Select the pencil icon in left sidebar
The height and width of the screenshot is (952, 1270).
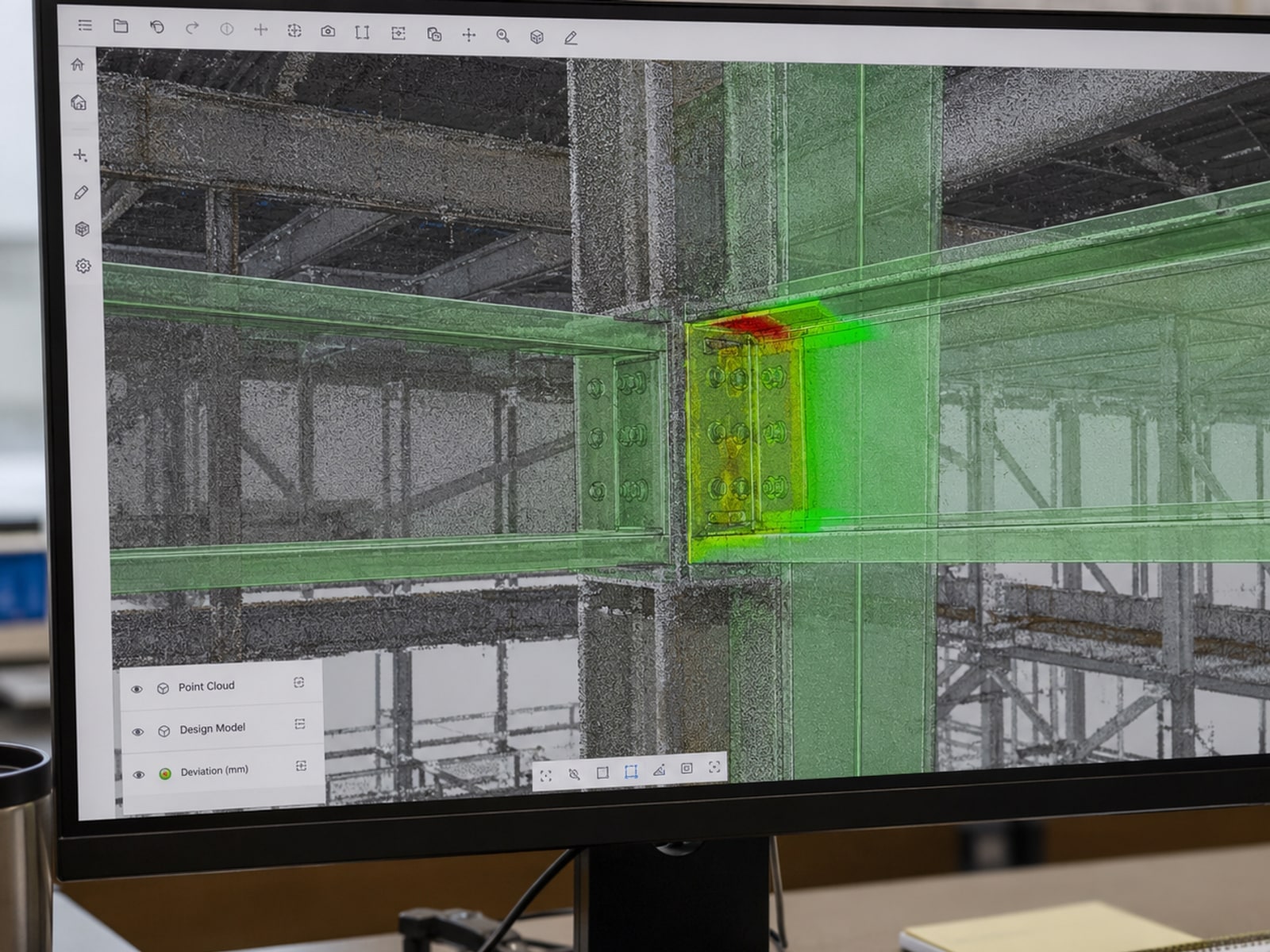pyautogui.click(x=81, y=193)
